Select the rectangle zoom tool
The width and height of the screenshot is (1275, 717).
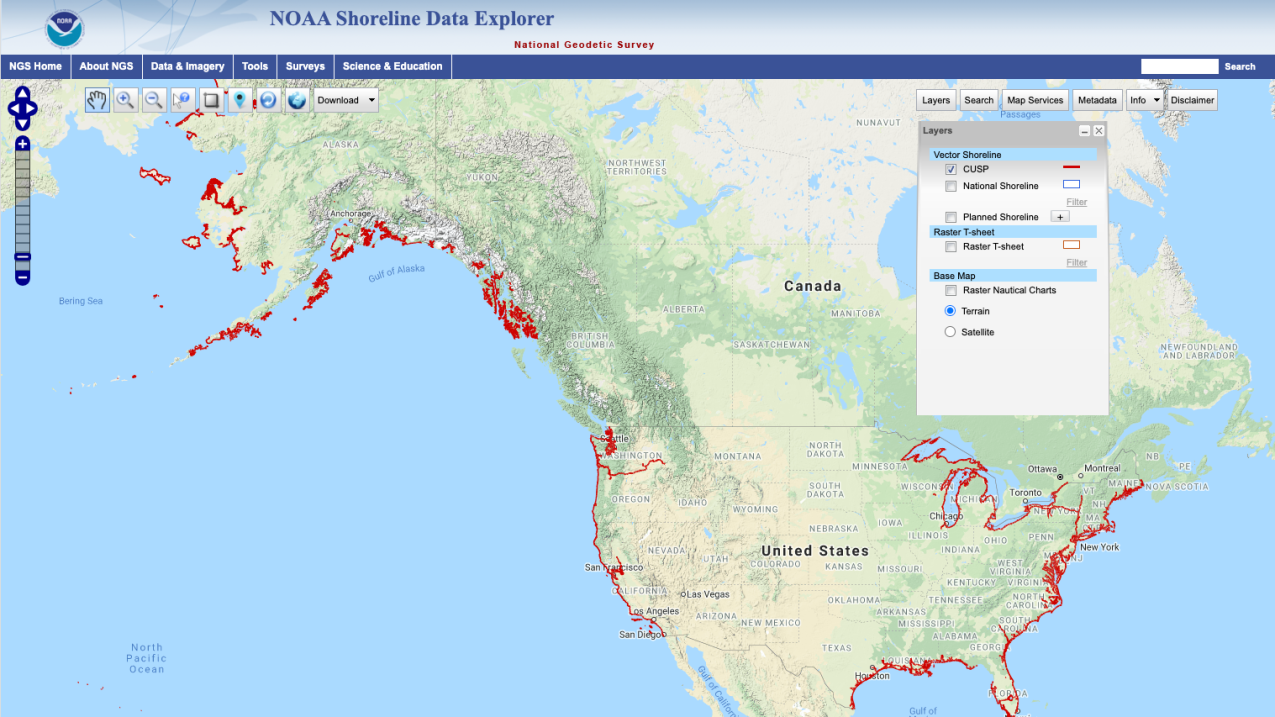coord(210,100)
